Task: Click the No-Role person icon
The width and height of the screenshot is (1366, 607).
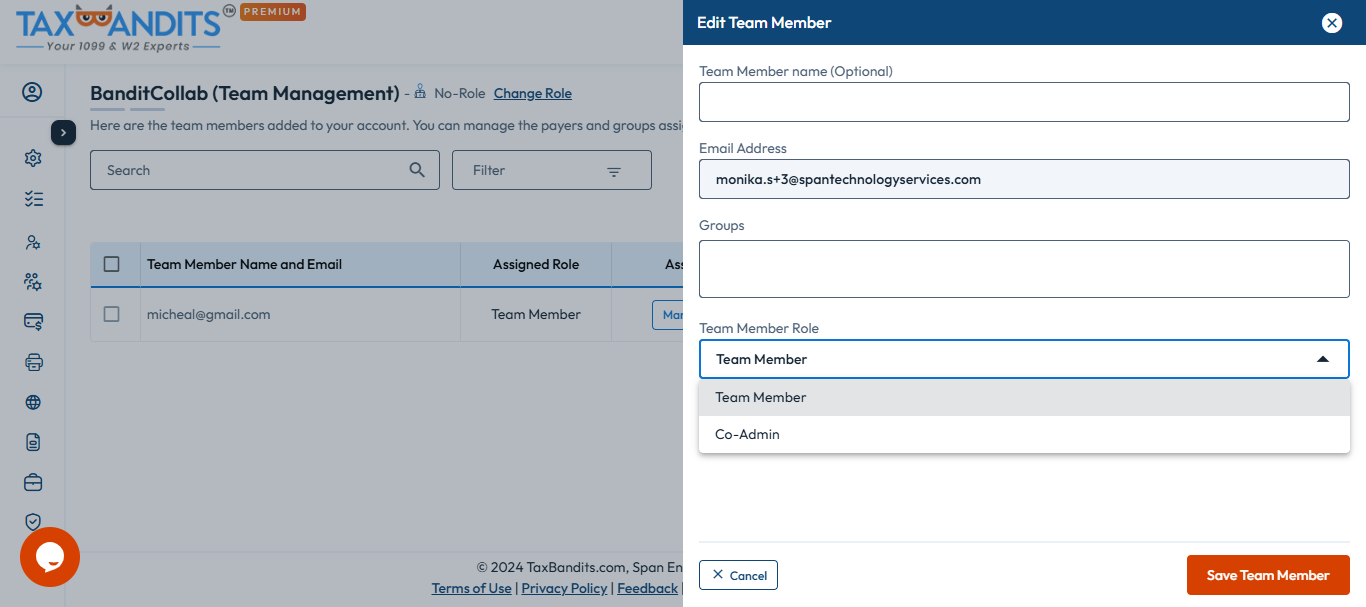Action: click(420, 92)
